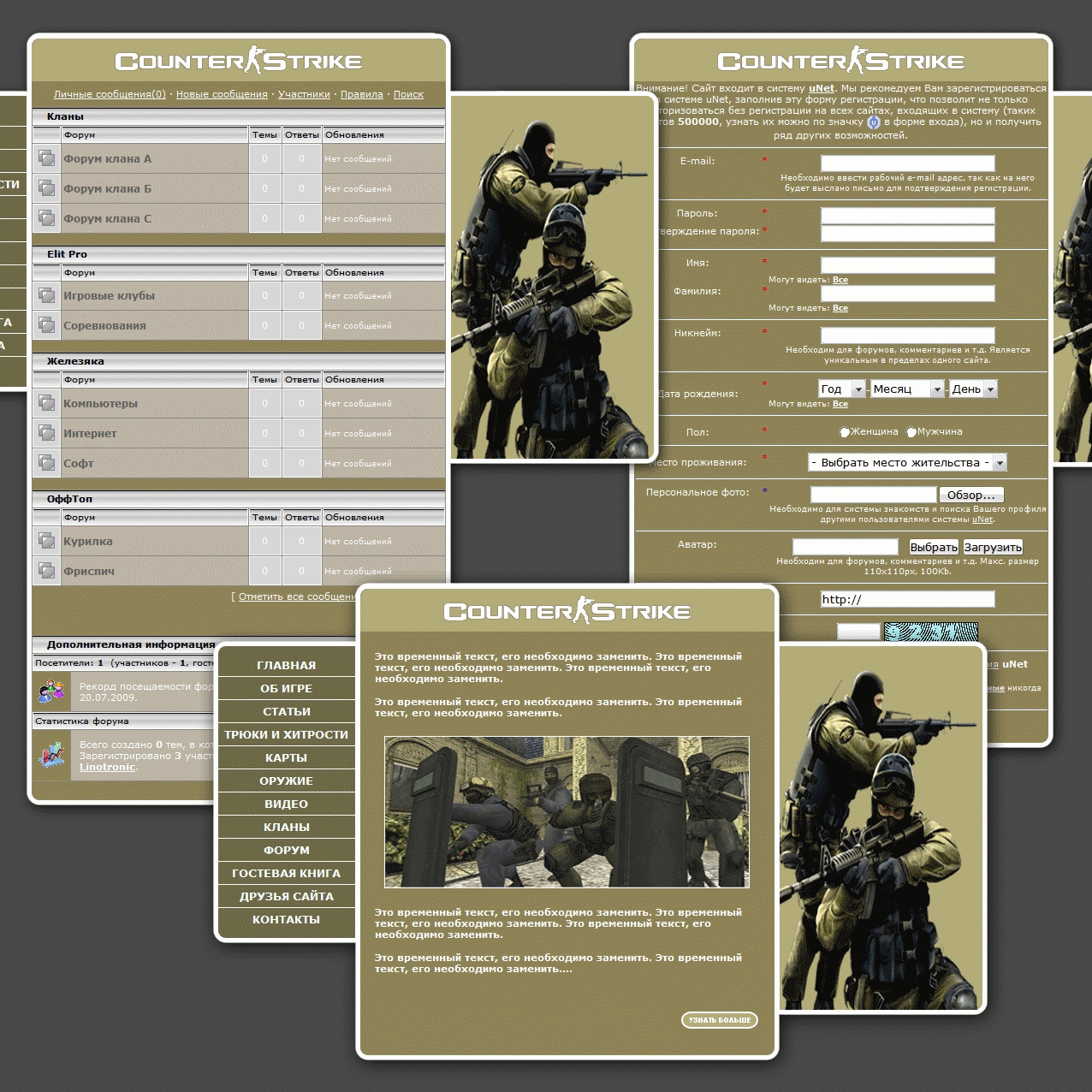The image size is (1092, 1092).
Task: Click the folder icon beside Форум клана С
Action: pyautogui.click(x=46, y=218)
